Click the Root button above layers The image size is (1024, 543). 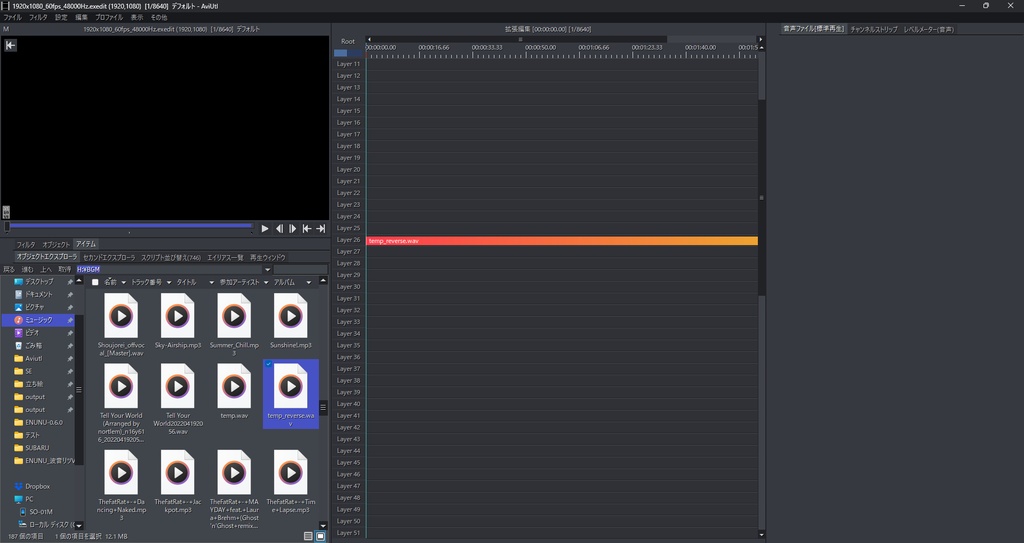[348, 41]
